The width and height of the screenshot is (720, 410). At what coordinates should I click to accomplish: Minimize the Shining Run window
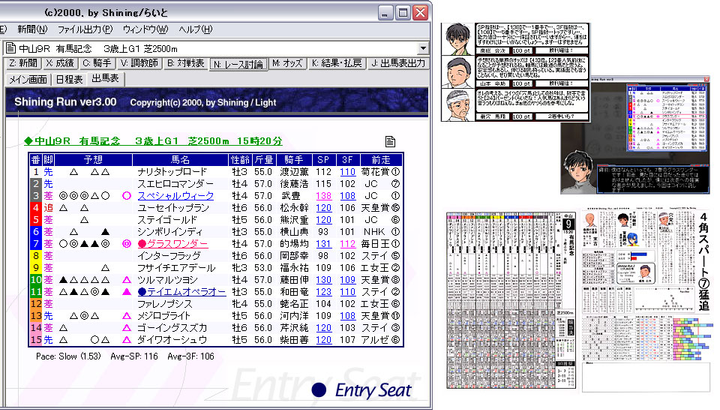coord(386,12)
